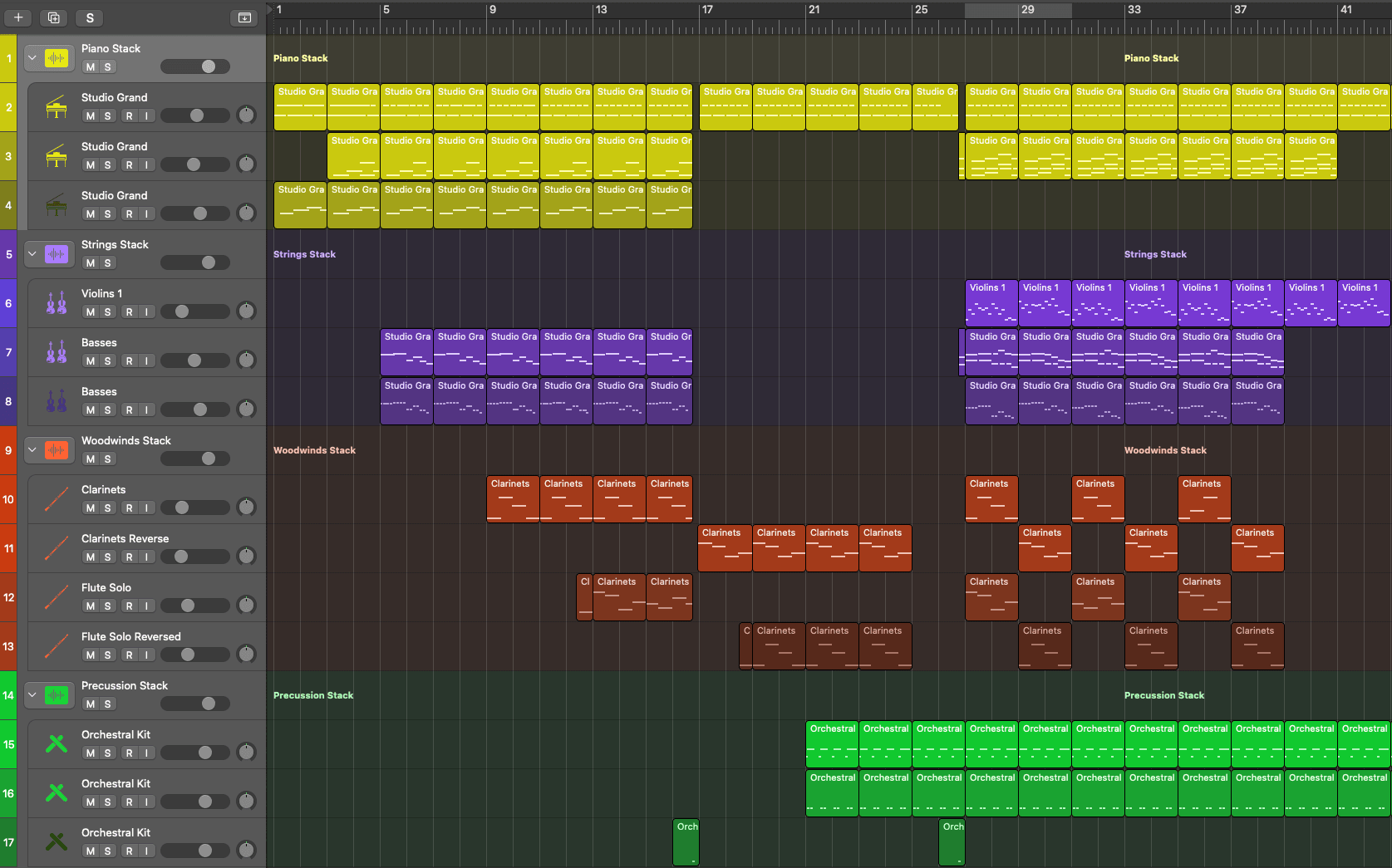Click the Flute Solo Reversed instrument icon

[57, 646]
